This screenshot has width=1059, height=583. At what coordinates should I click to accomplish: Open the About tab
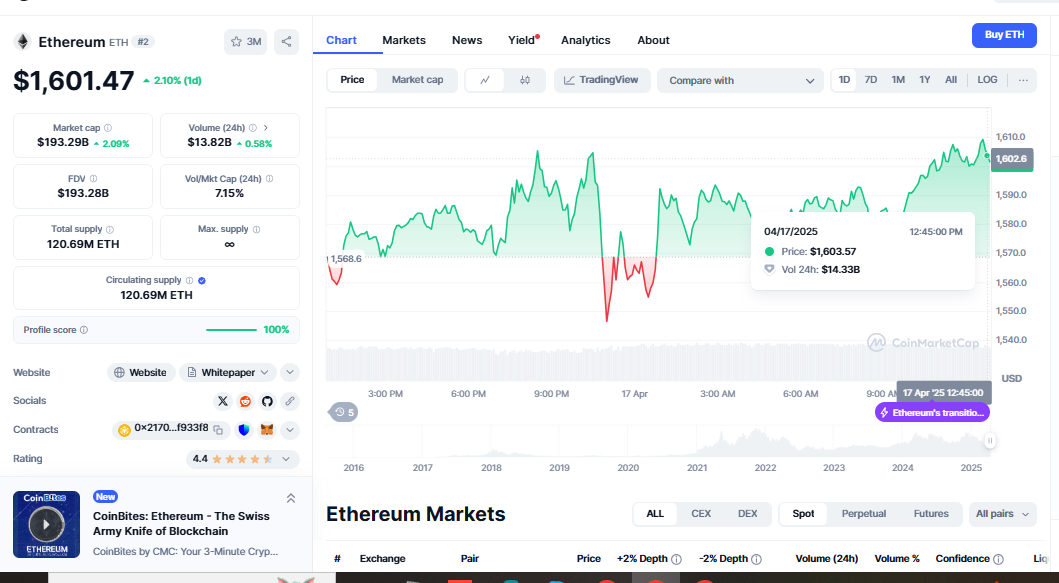(x=653, y=41)
